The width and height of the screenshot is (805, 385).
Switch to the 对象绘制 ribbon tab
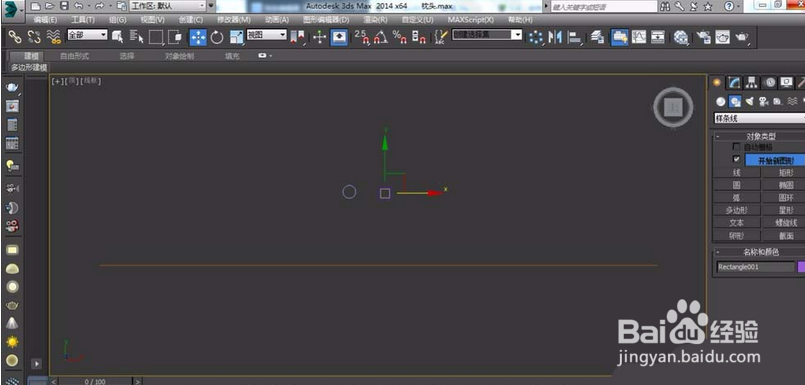coord(179,56)
